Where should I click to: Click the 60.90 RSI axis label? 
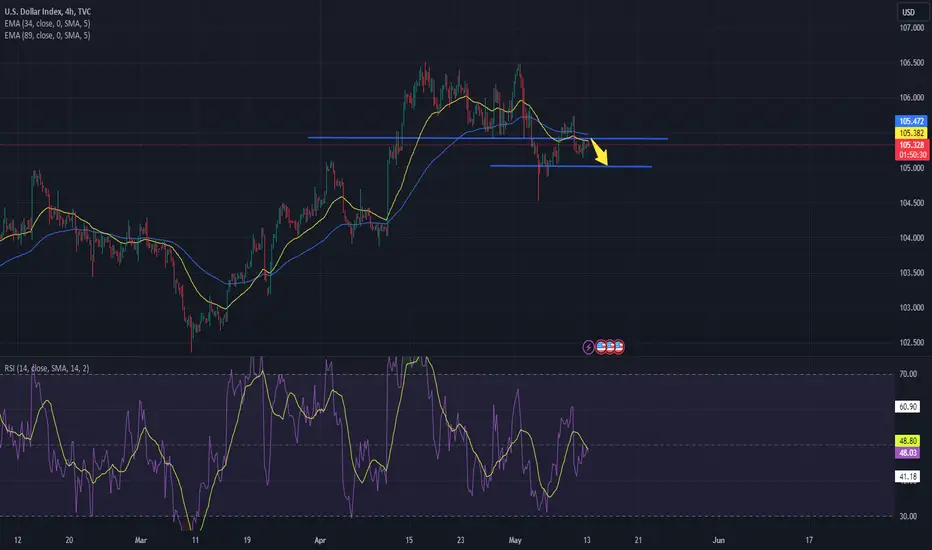pyautogui.click(x=908, y=407)
